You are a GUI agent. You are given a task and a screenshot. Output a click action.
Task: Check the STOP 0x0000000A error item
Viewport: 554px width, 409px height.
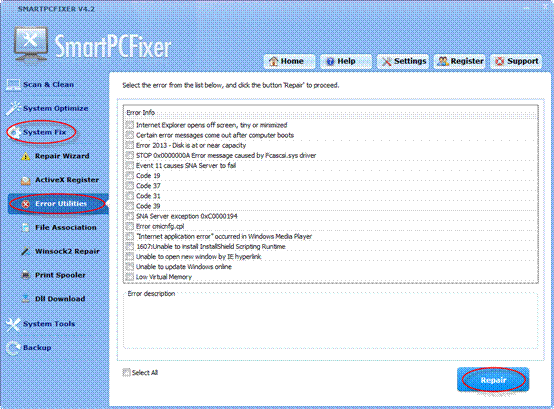tap(130, 155)
